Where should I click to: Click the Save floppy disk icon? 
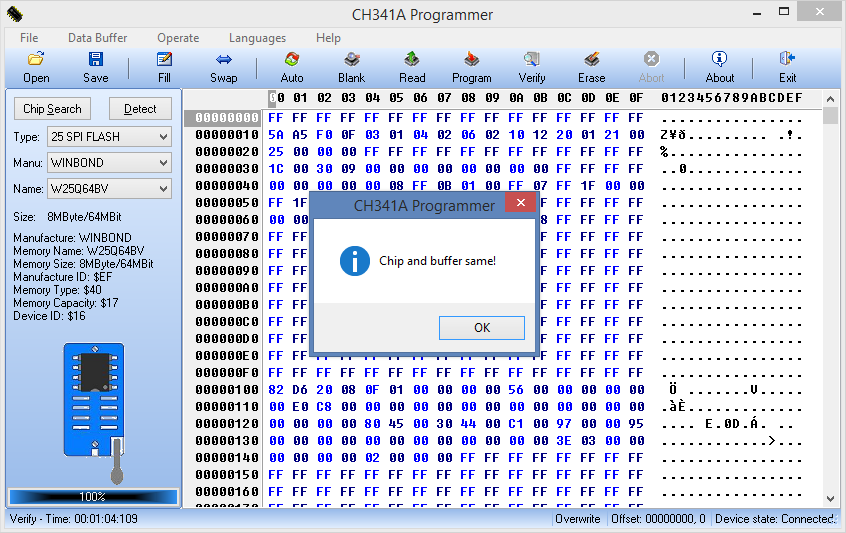click(95, 59)
